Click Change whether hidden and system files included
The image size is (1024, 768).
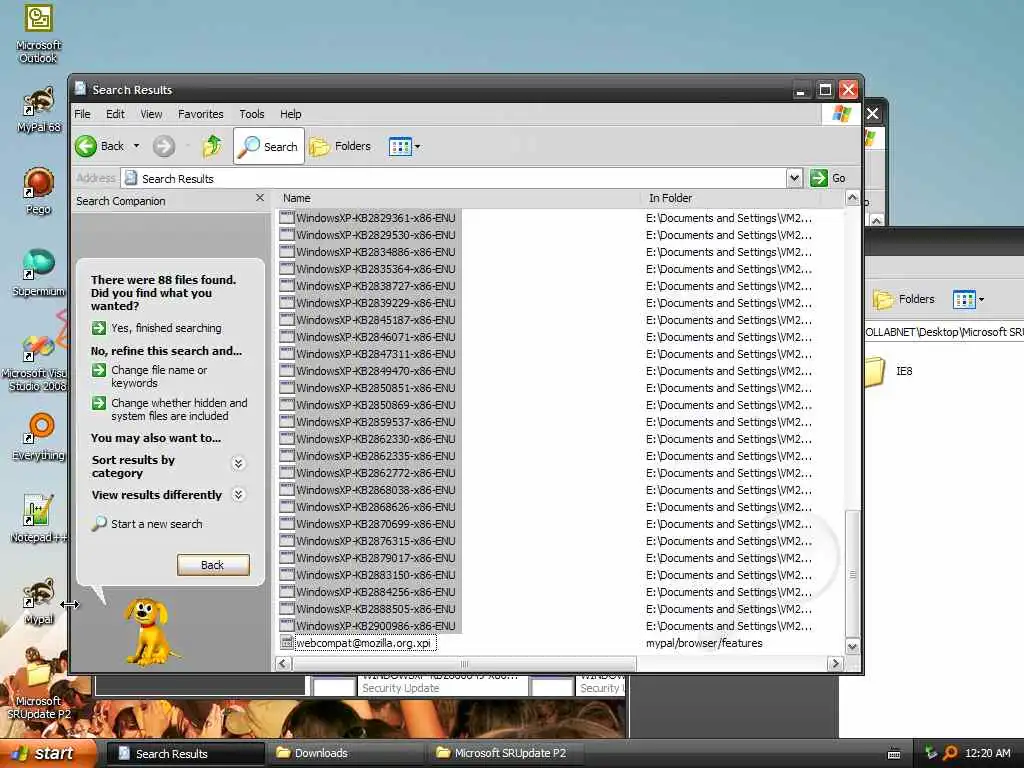179,409
